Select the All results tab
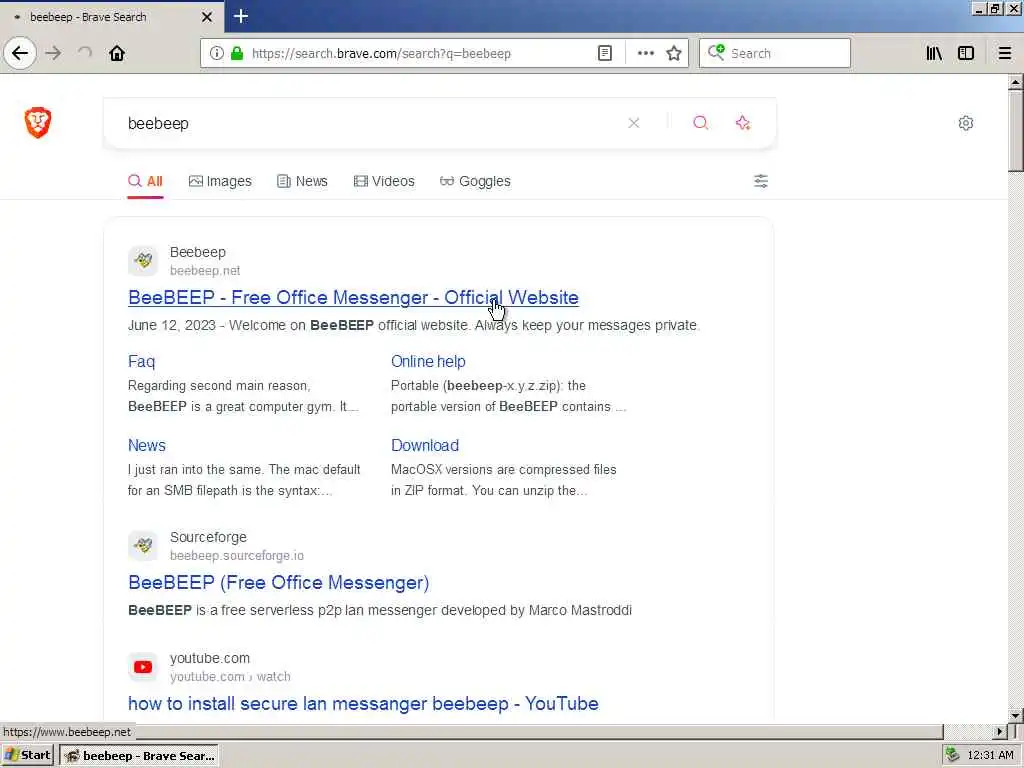The width and height of the screenshot is (1024, 768). point(145,181)
